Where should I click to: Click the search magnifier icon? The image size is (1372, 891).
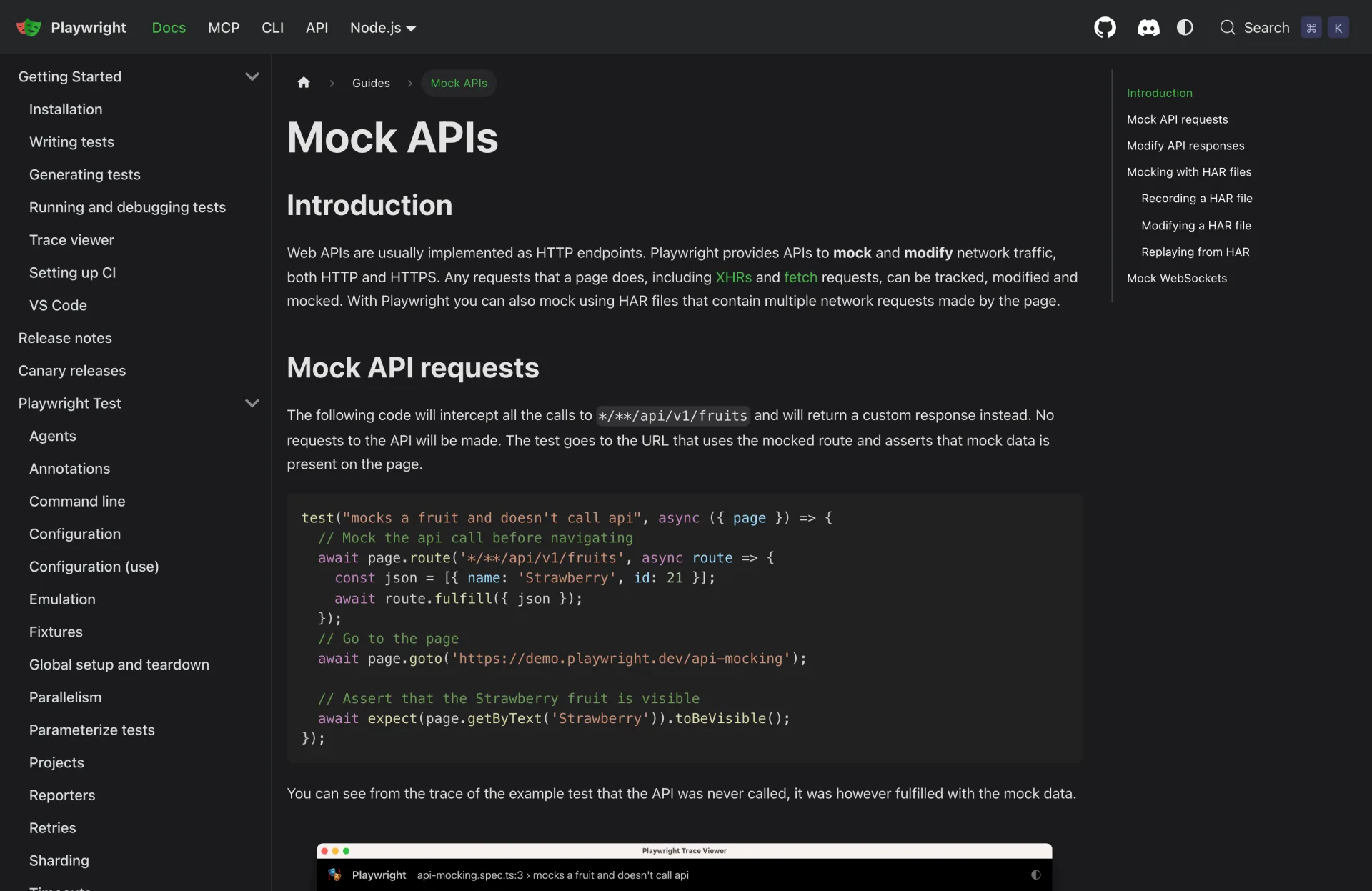pyautogui.click(x=1228, y=27)
